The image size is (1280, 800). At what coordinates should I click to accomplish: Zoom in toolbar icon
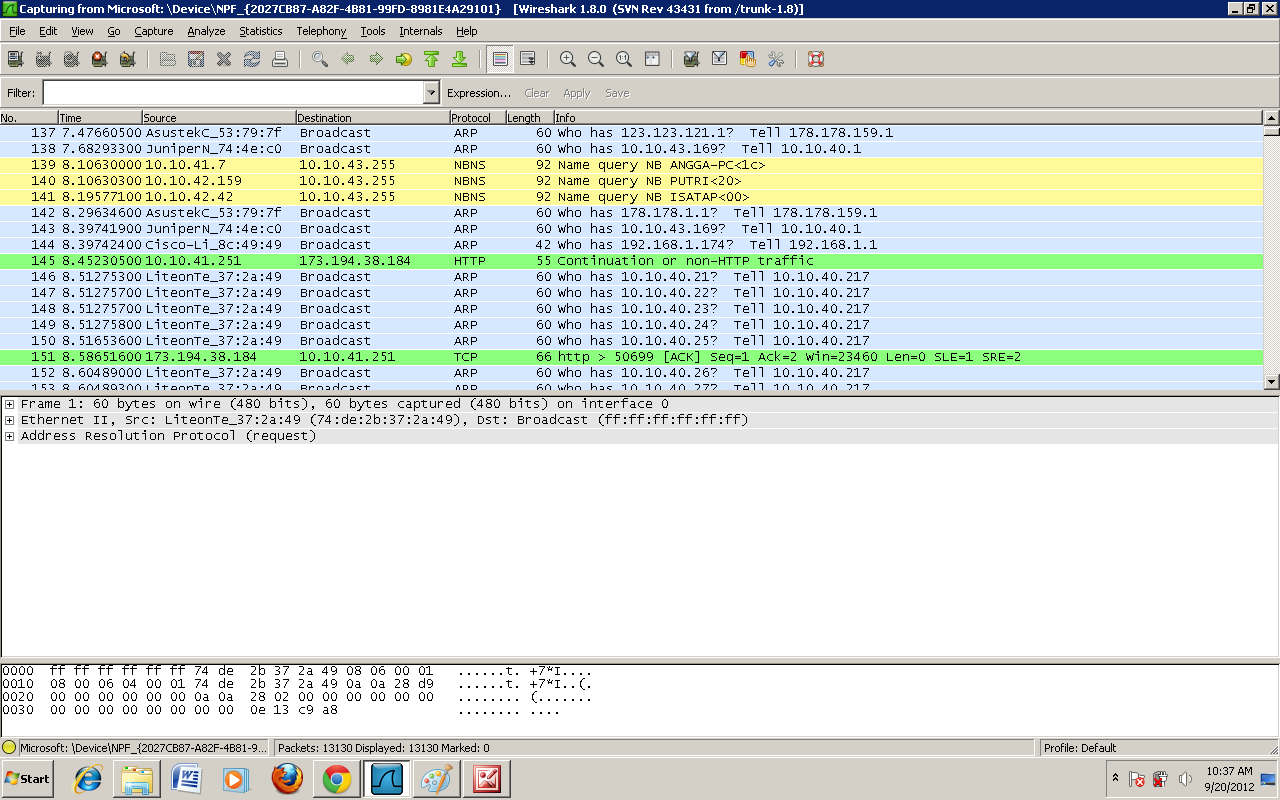tap(568, 59)
